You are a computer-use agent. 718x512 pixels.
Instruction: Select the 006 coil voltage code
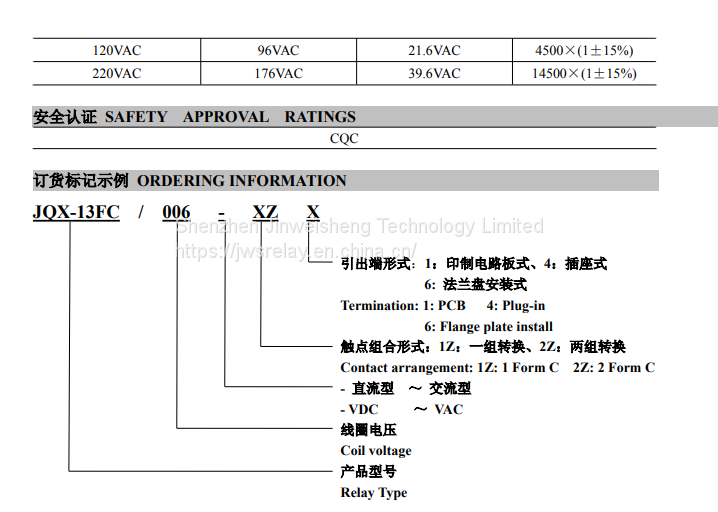pos(176,211)
